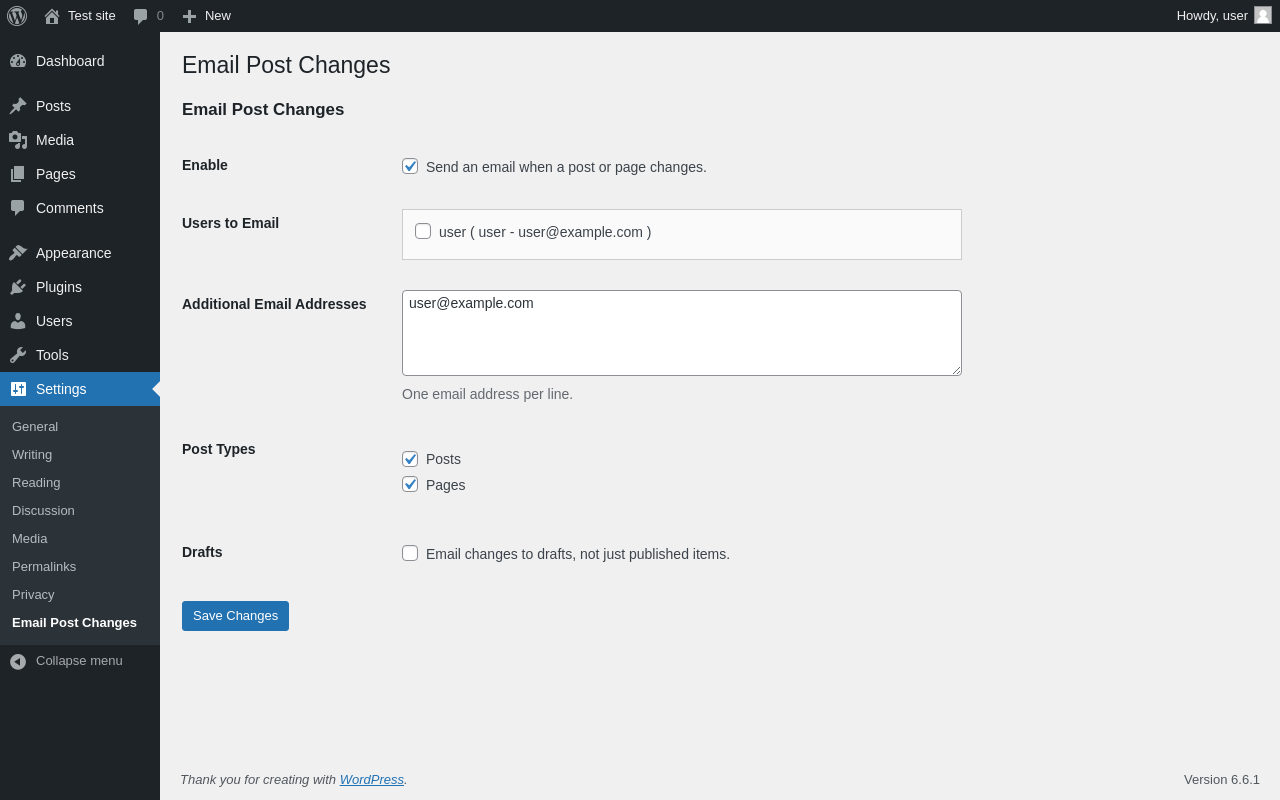1280x800 pixels.
Task: Click the comment count '0' in admin bar
Action: 160,16
